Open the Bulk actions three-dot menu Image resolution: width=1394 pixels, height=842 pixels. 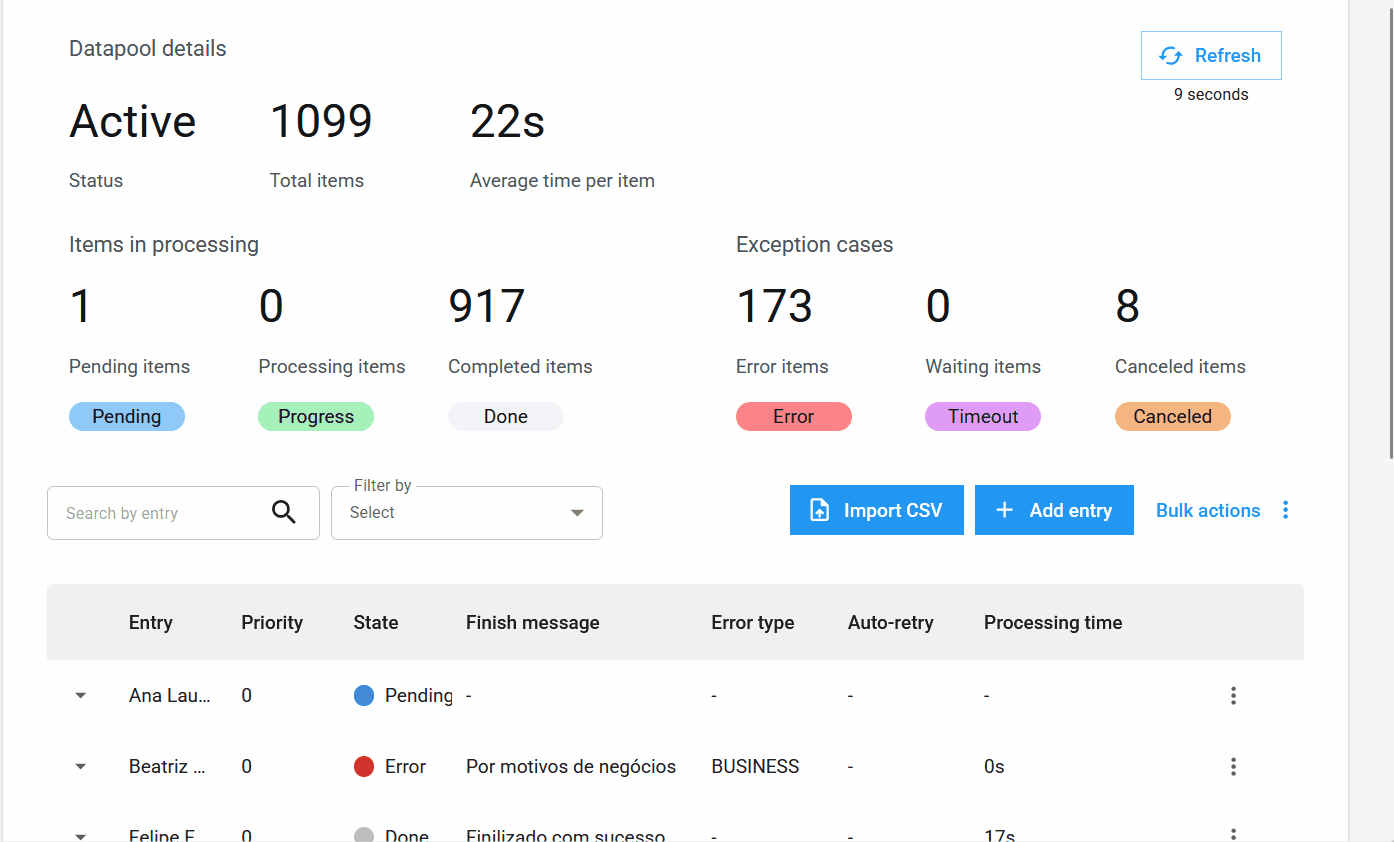[x=1285, y=510]
